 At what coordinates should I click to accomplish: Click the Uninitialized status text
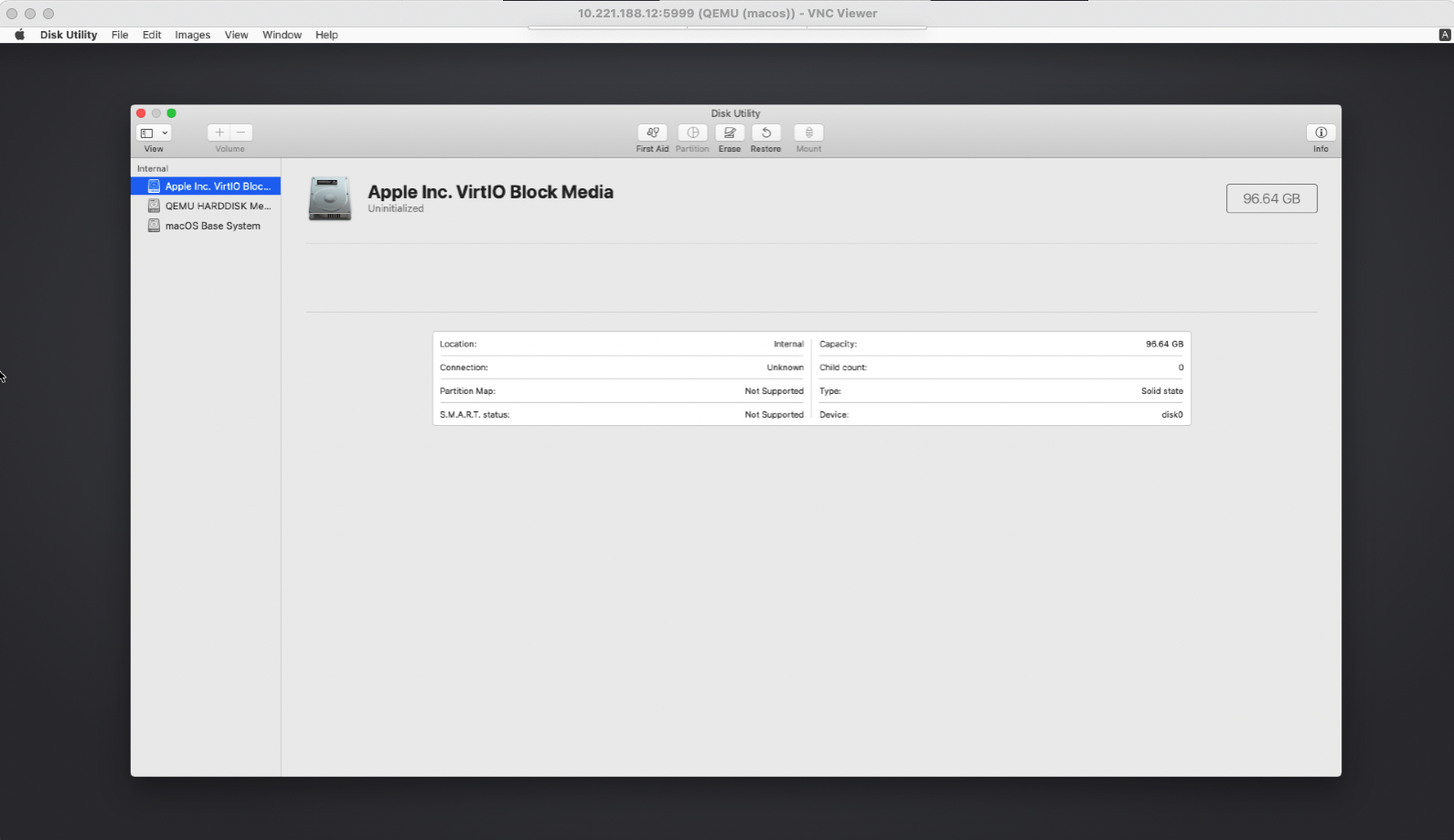[x=396, y=208]
